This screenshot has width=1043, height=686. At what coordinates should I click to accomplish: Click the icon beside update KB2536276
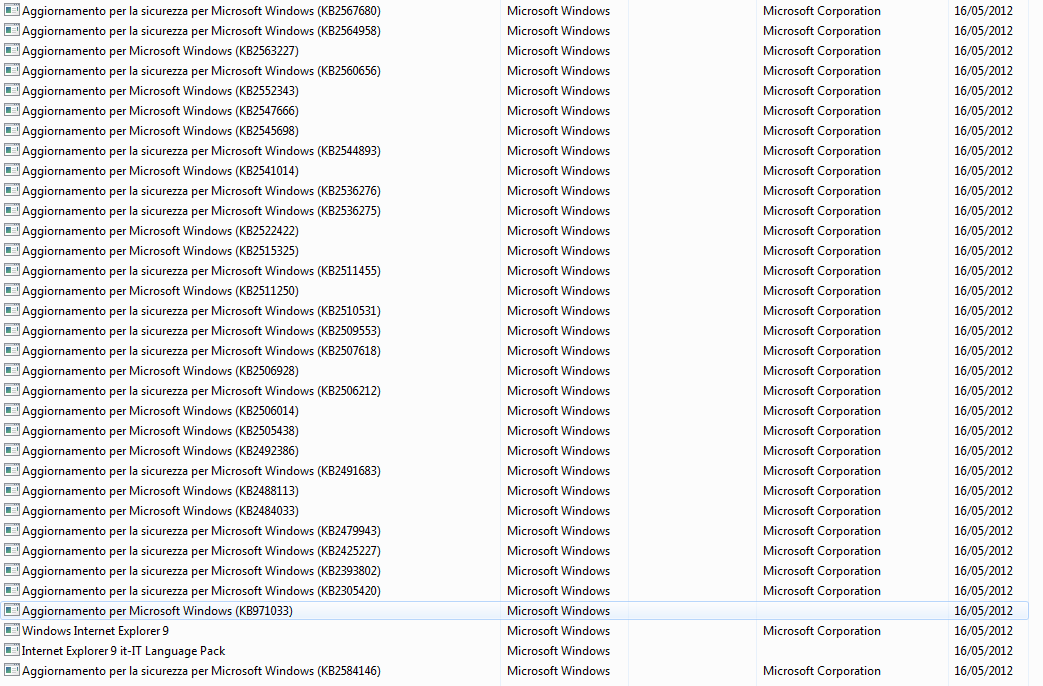tap(12, 190)
